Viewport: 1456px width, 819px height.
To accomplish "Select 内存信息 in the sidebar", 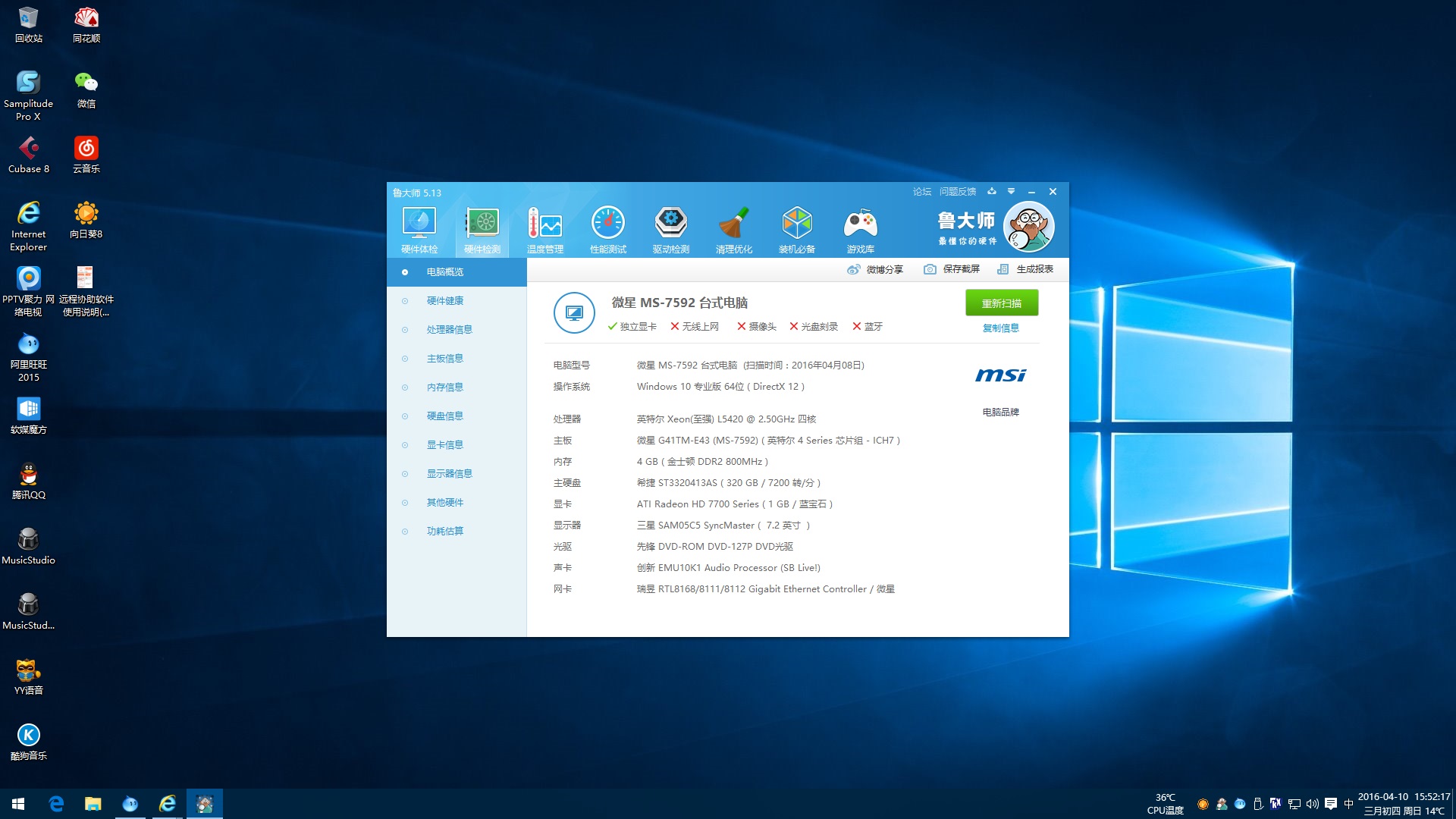I will [x=457, y=388].
